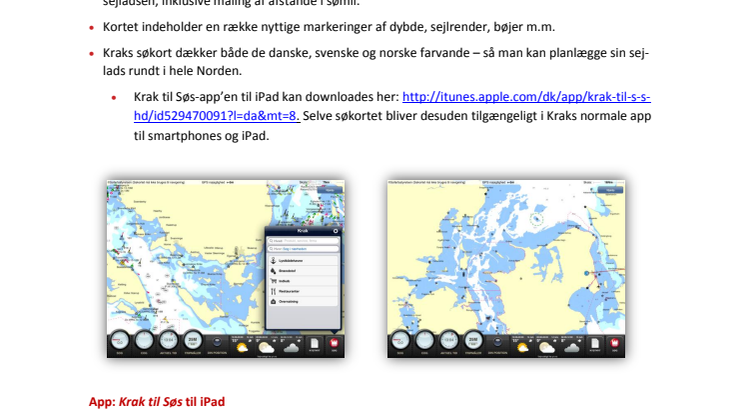
Task: Click the text 'Krak til Søs-app'en til iPad kan downloades her:'
Action: click(x=266, y=97)
